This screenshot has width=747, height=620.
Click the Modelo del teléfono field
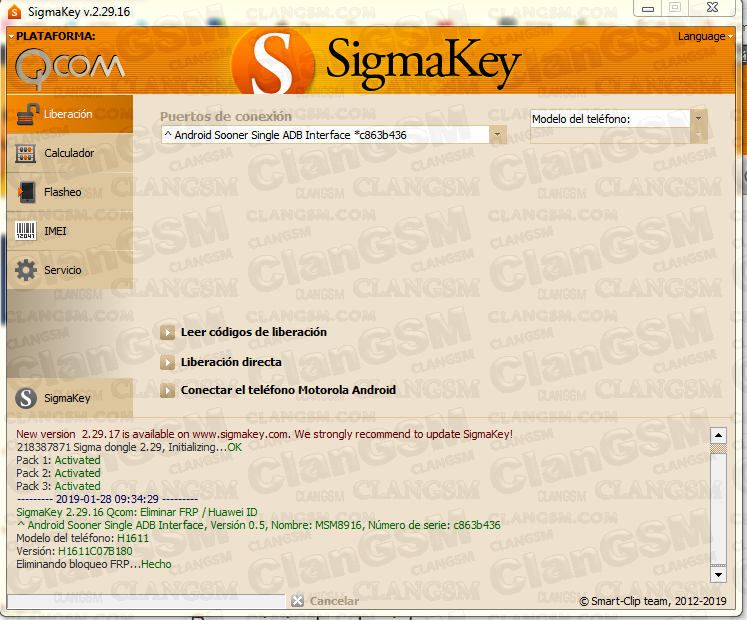click(610, 119)
